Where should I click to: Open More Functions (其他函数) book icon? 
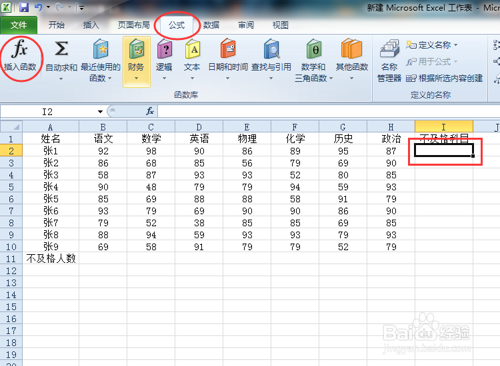pos(352,49)
